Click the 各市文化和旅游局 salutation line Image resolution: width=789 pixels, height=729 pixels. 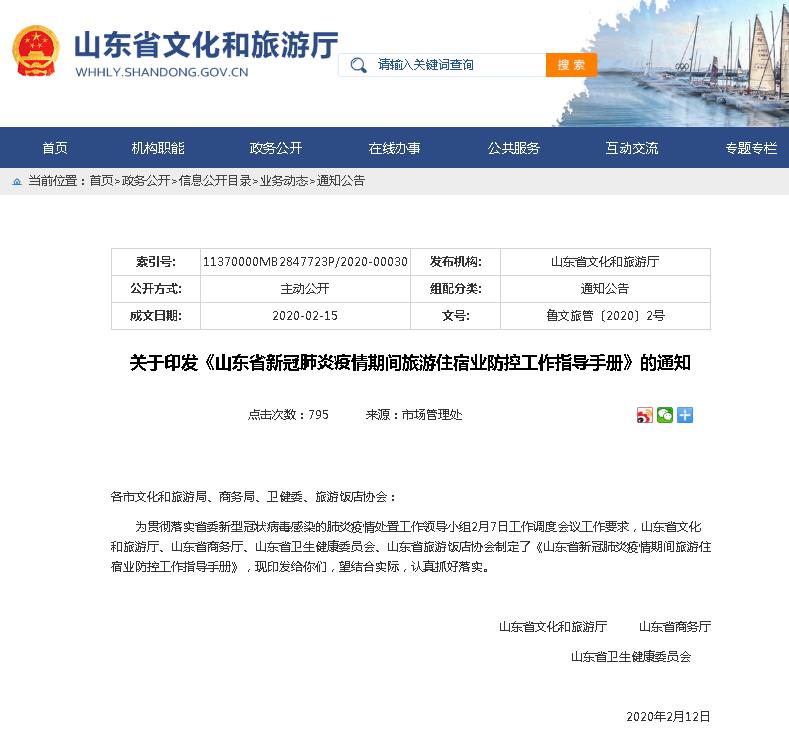tap(253, 497)
